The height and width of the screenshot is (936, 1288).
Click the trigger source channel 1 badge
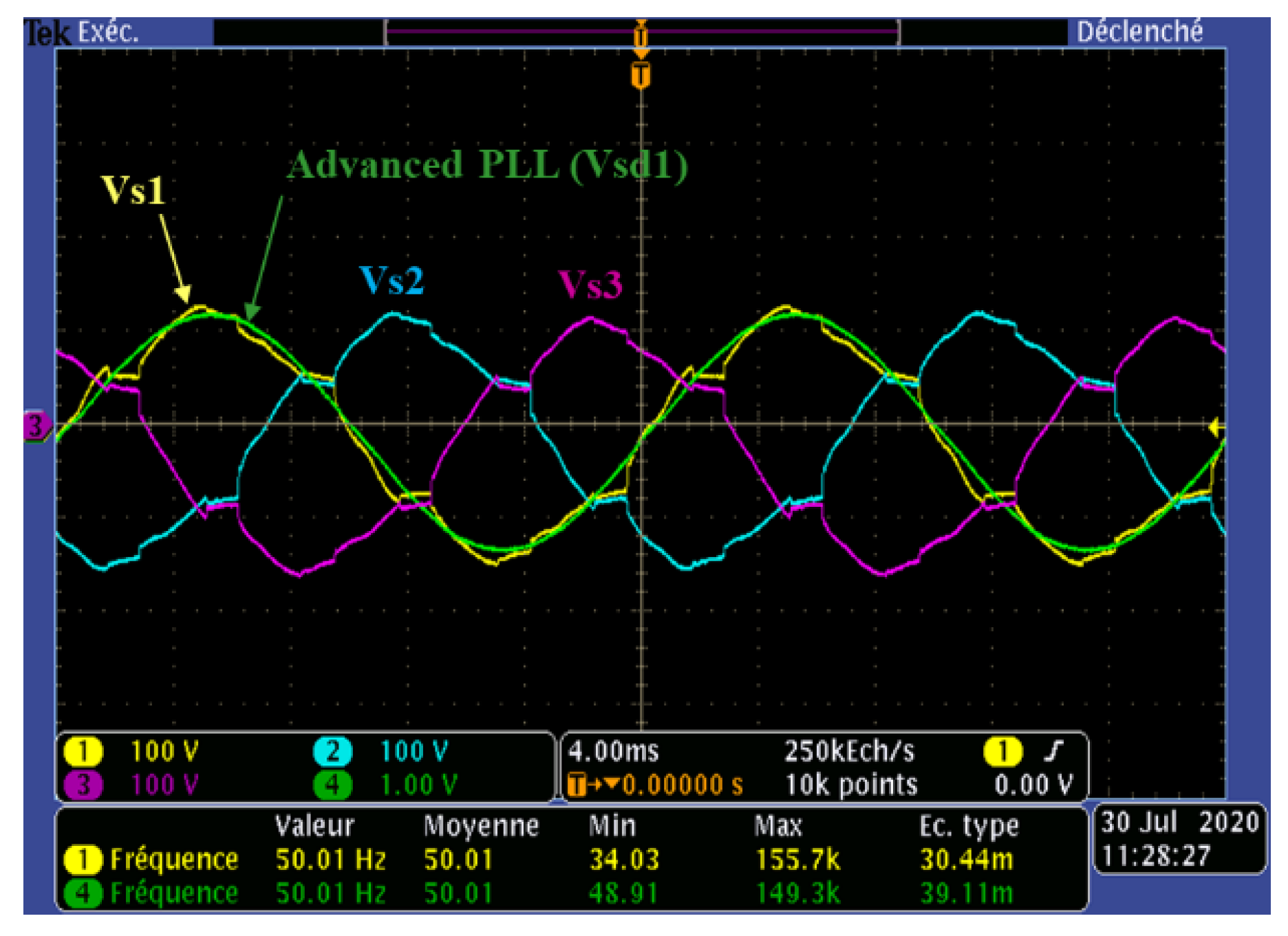pyautogui.click(x=1002, y=752)
